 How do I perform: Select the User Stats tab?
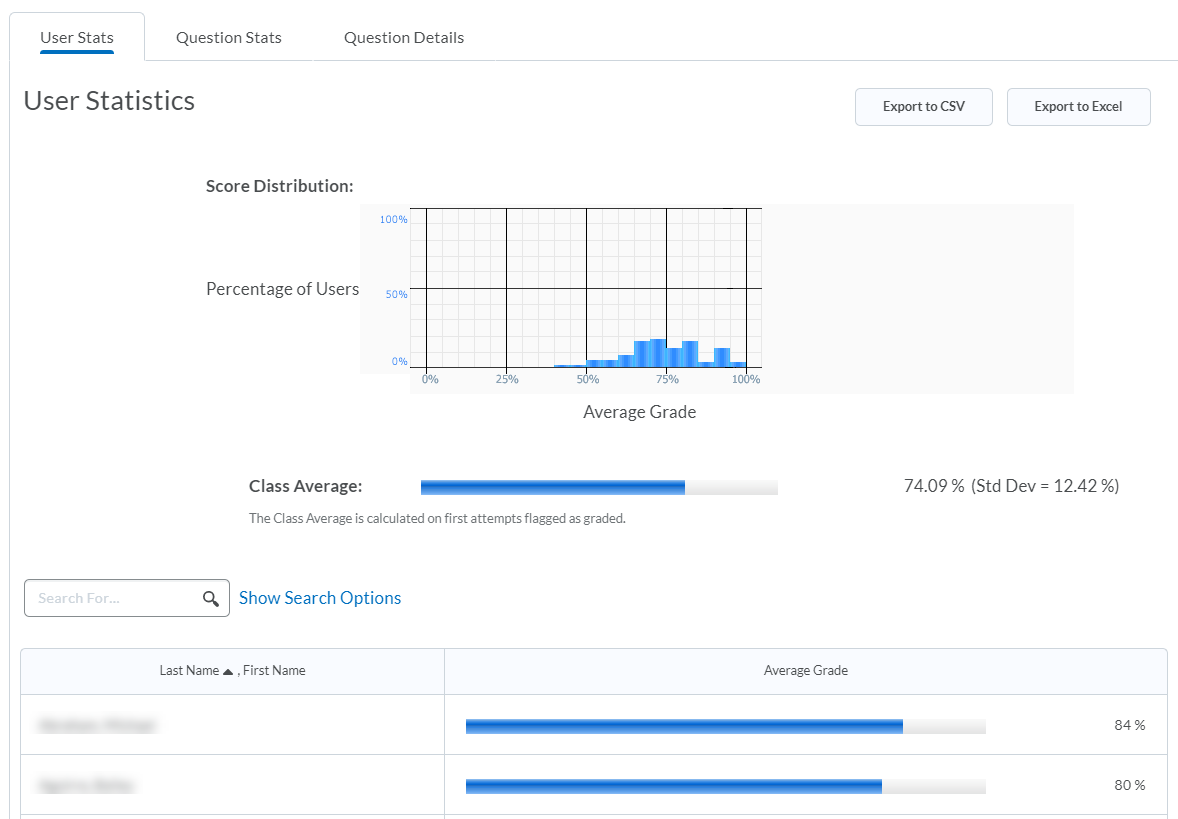(x=77, y=38)
